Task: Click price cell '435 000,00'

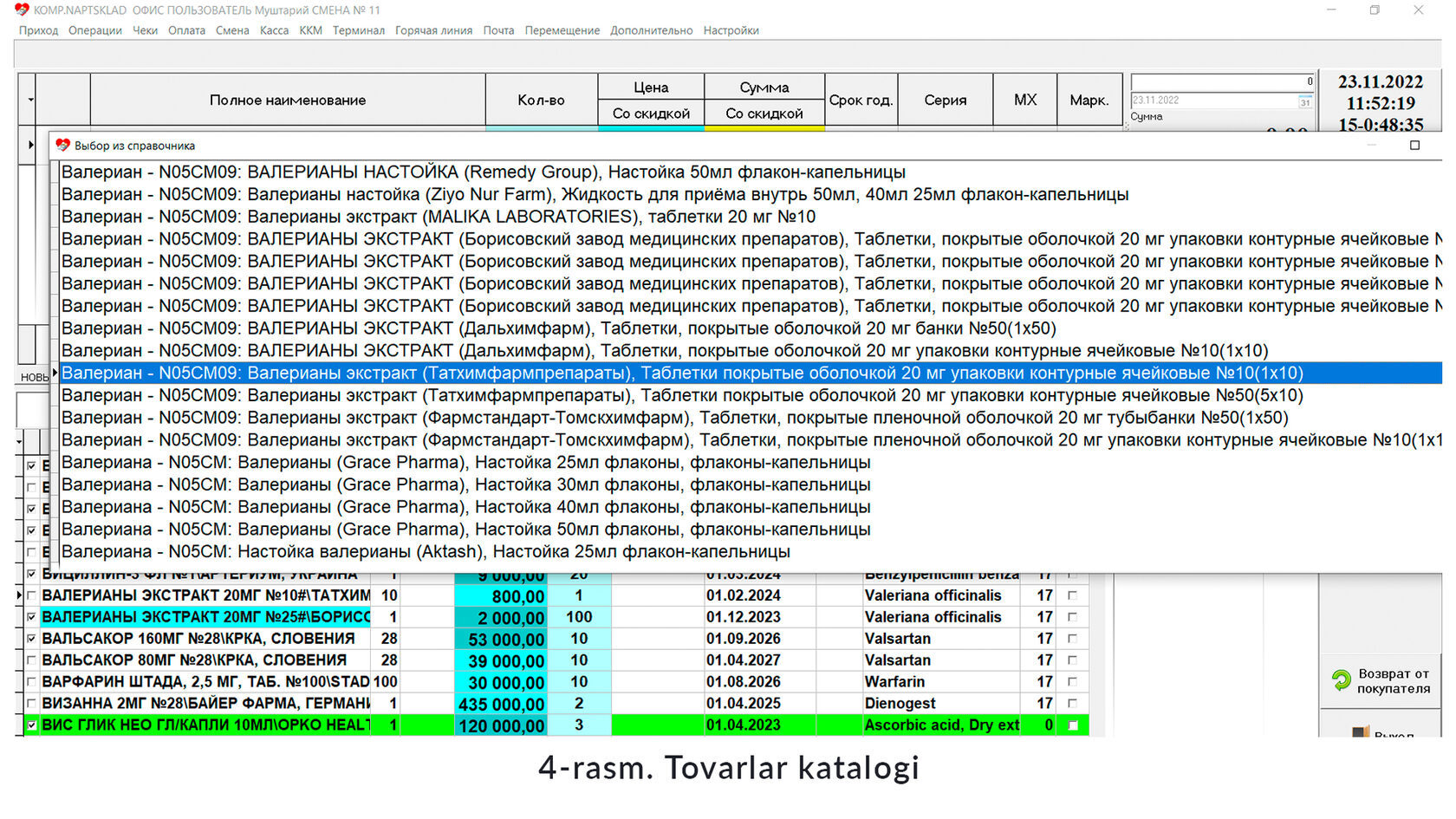Action: (x=501, y=704)
